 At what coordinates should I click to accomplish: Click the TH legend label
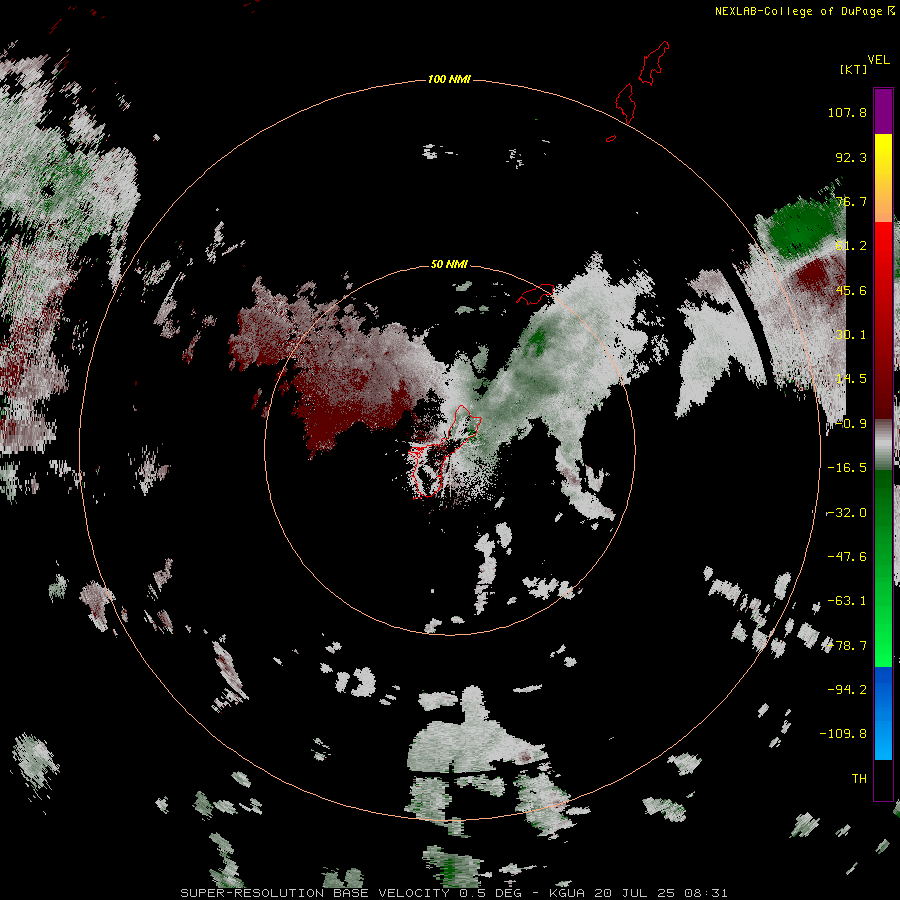click(859, 779)
